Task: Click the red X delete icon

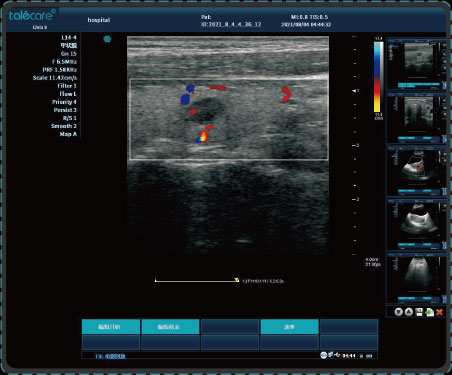Action: click(x=439, y=312)
